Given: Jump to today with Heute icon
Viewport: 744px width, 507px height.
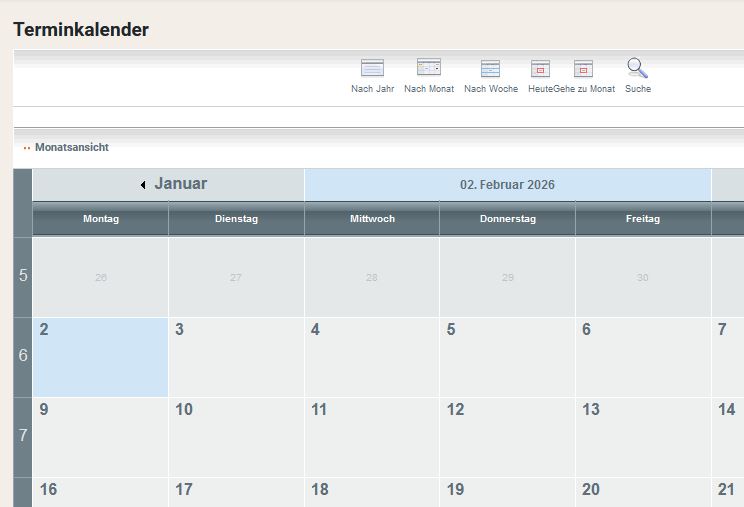Looking at the screenshot, I should click(x=540, y=69).
